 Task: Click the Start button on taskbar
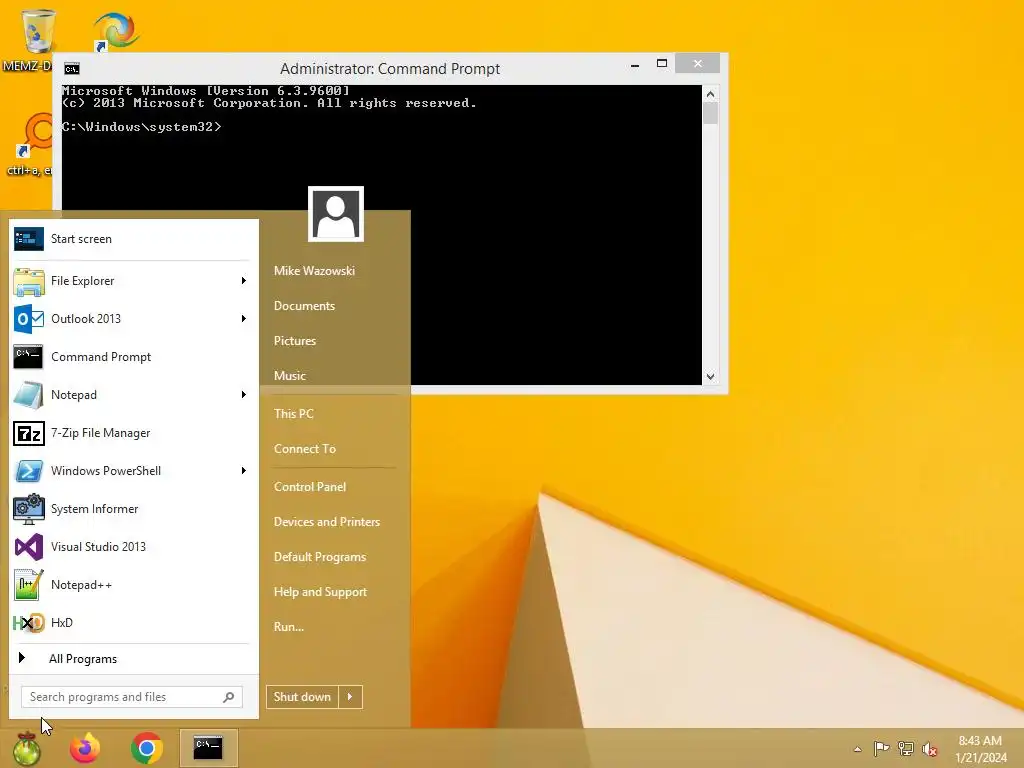click(27, 748)
